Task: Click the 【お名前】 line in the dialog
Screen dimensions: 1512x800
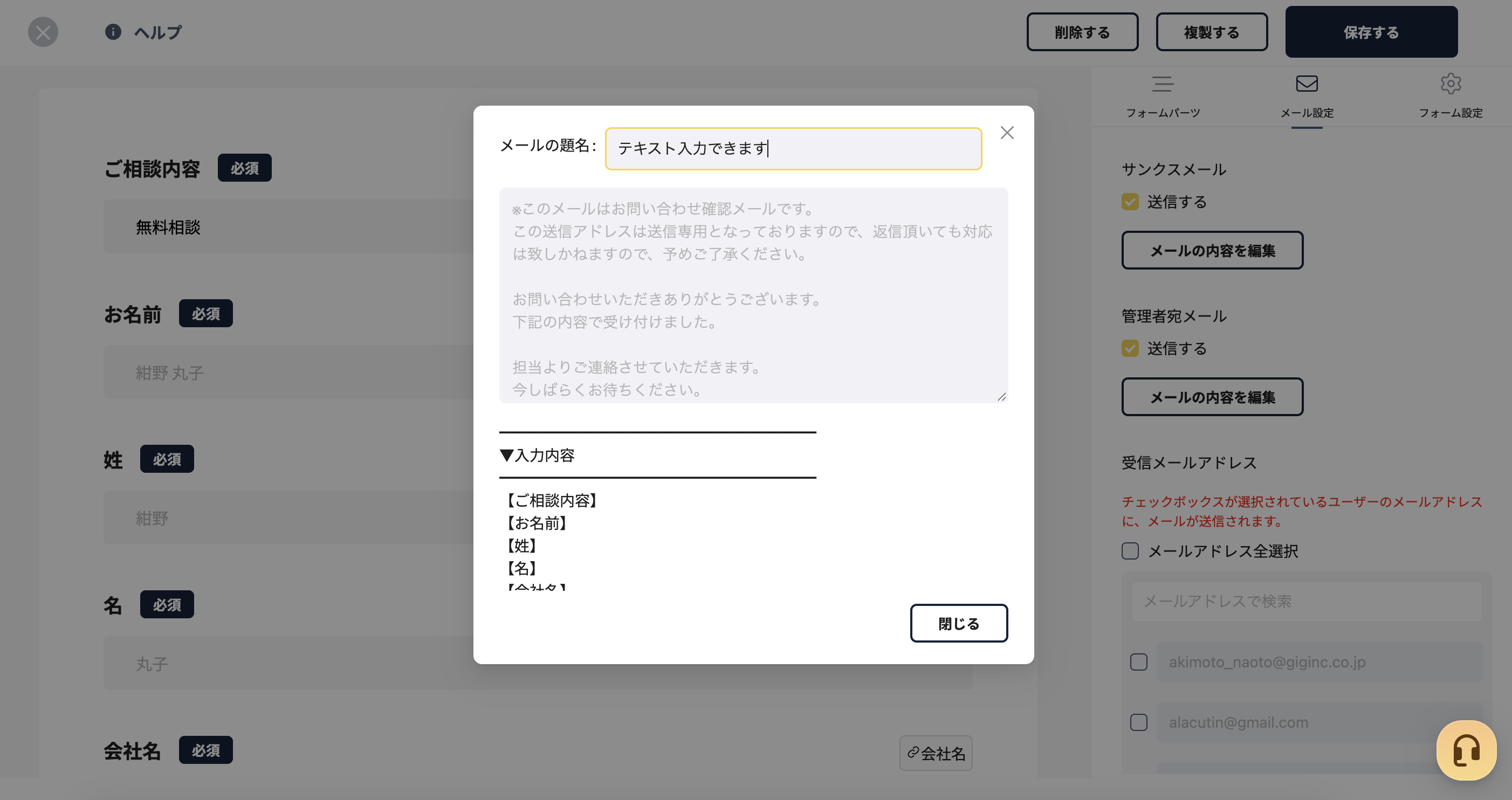Action: coord(537,523)
